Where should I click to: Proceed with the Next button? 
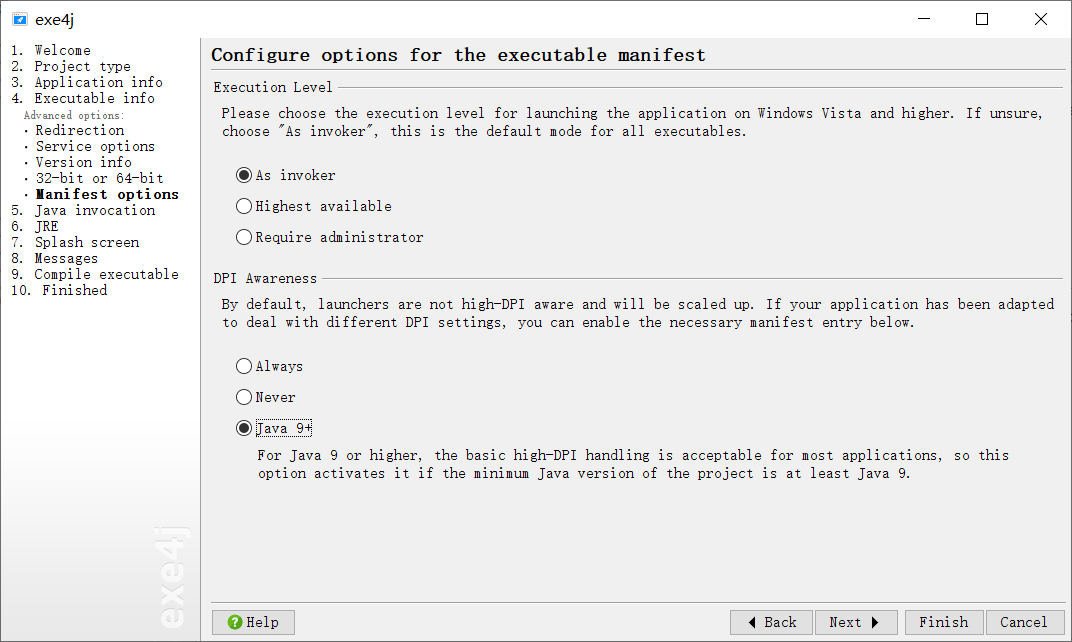click(x=855, y=622)
